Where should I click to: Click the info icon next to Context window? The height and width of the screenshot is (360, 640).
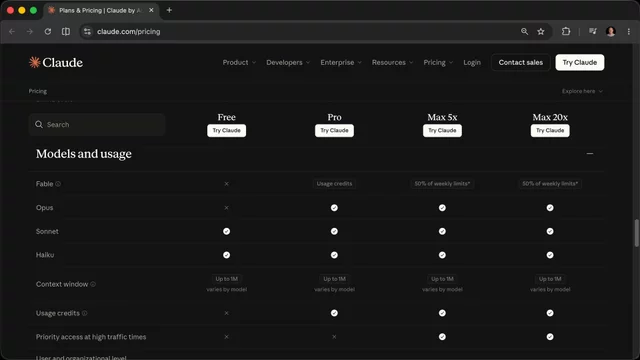(93, 284)
